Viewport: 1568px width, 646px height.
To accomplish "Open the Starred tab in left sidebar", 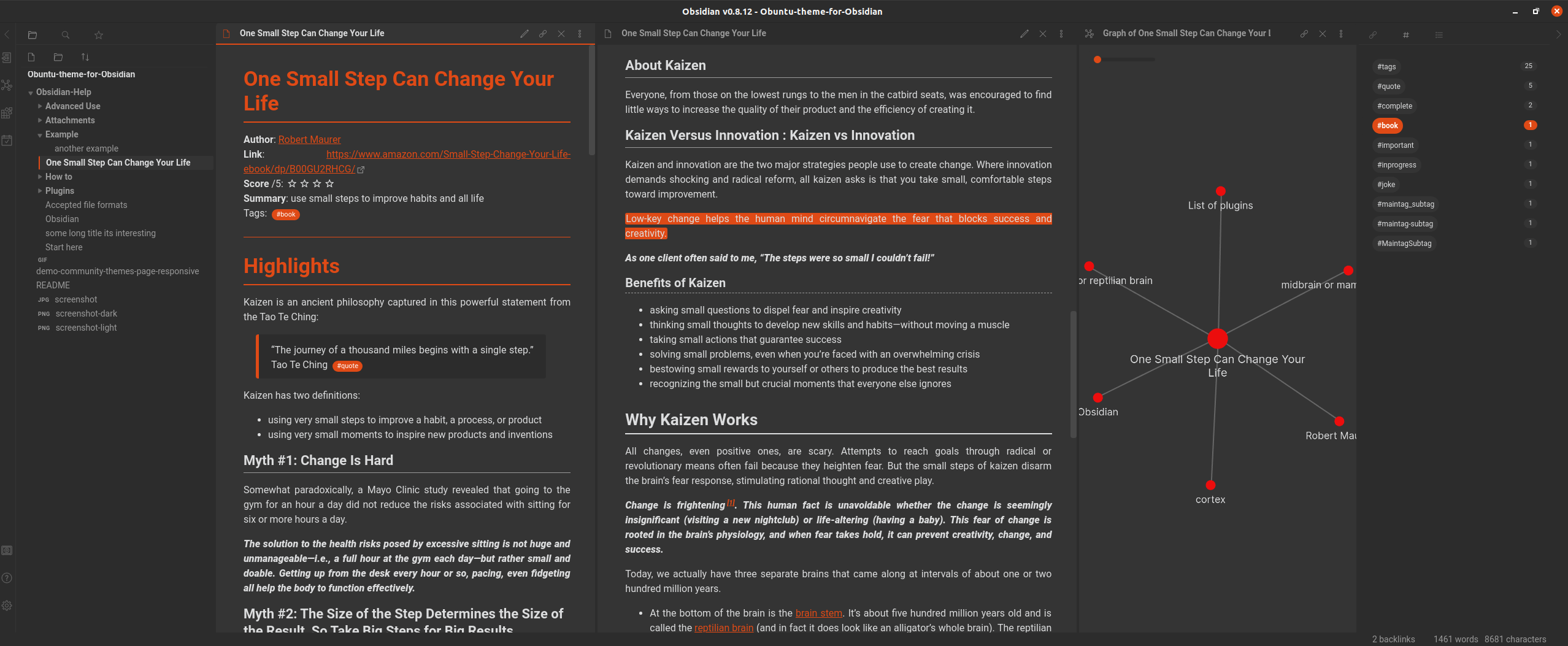I will pyautogui.click(x=99, y=35).
